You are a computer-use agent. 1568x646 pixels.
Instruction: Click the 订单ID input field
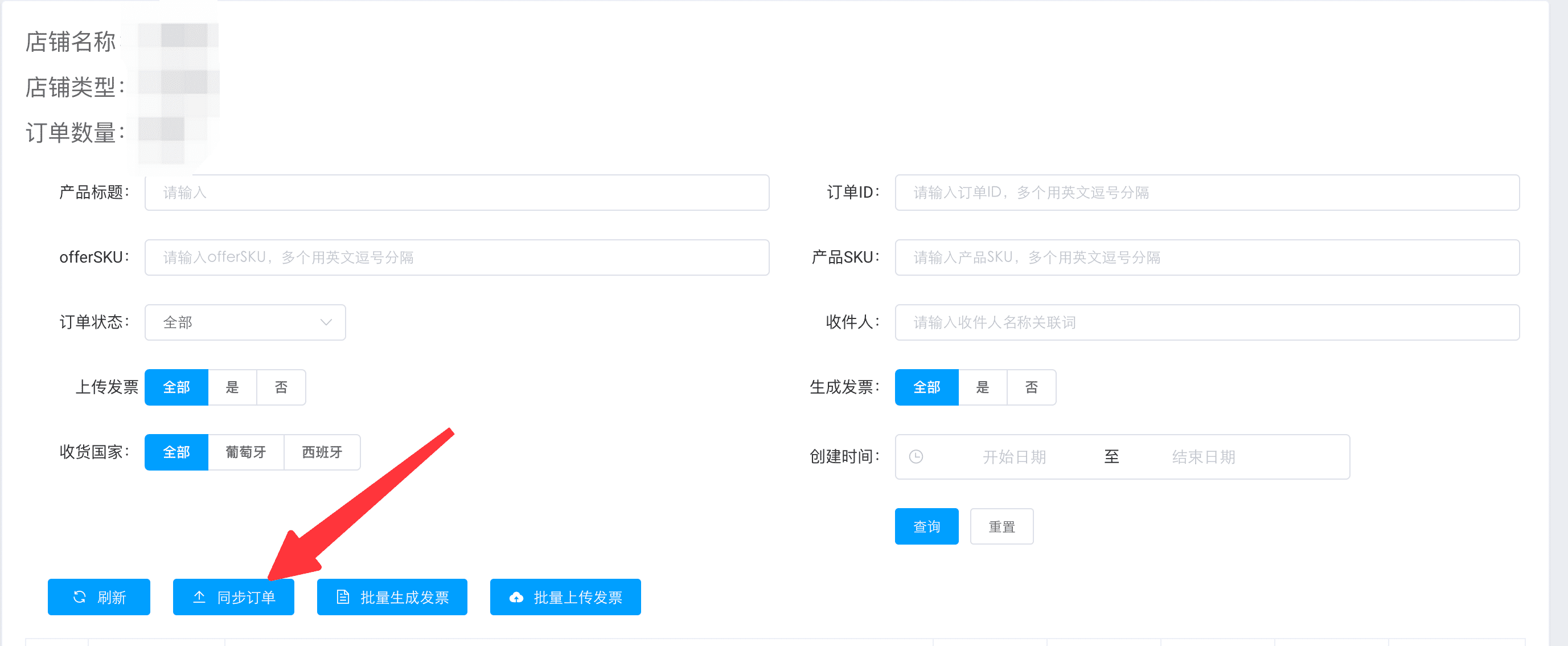[1207, 193]
